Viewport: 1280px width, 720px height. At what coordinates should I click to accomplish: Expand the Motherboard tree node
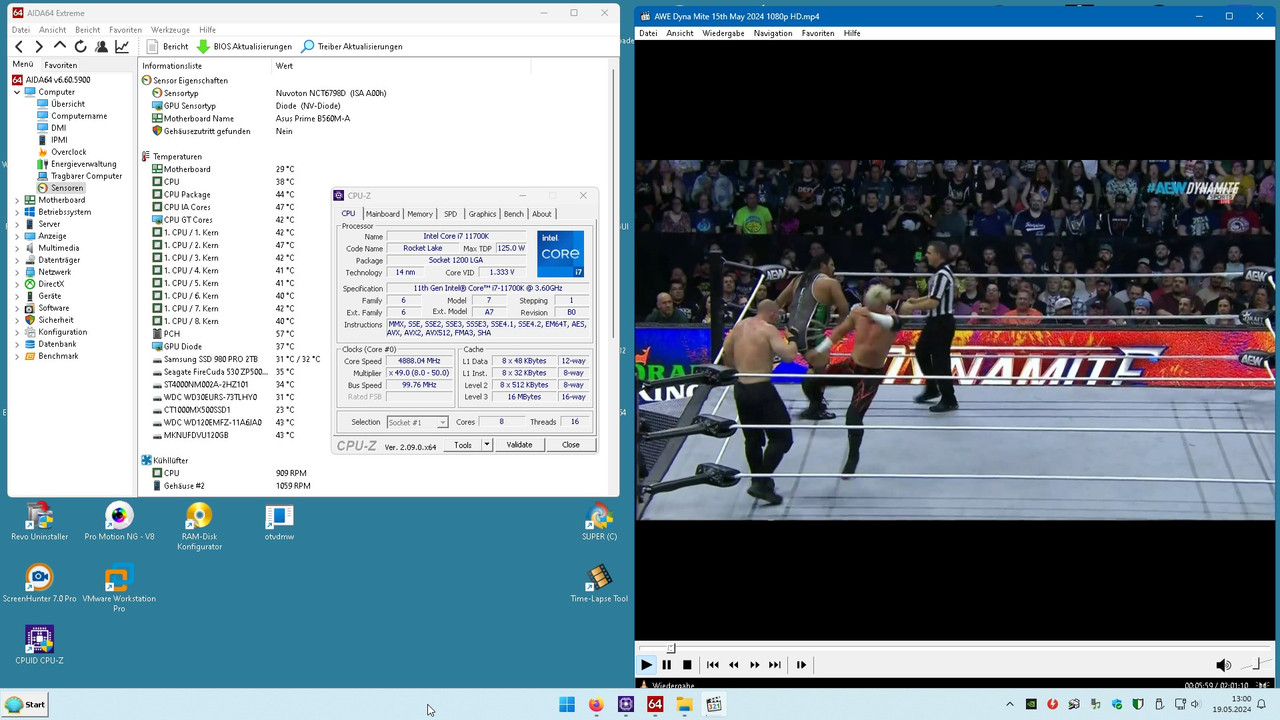[x=17, y=200]
